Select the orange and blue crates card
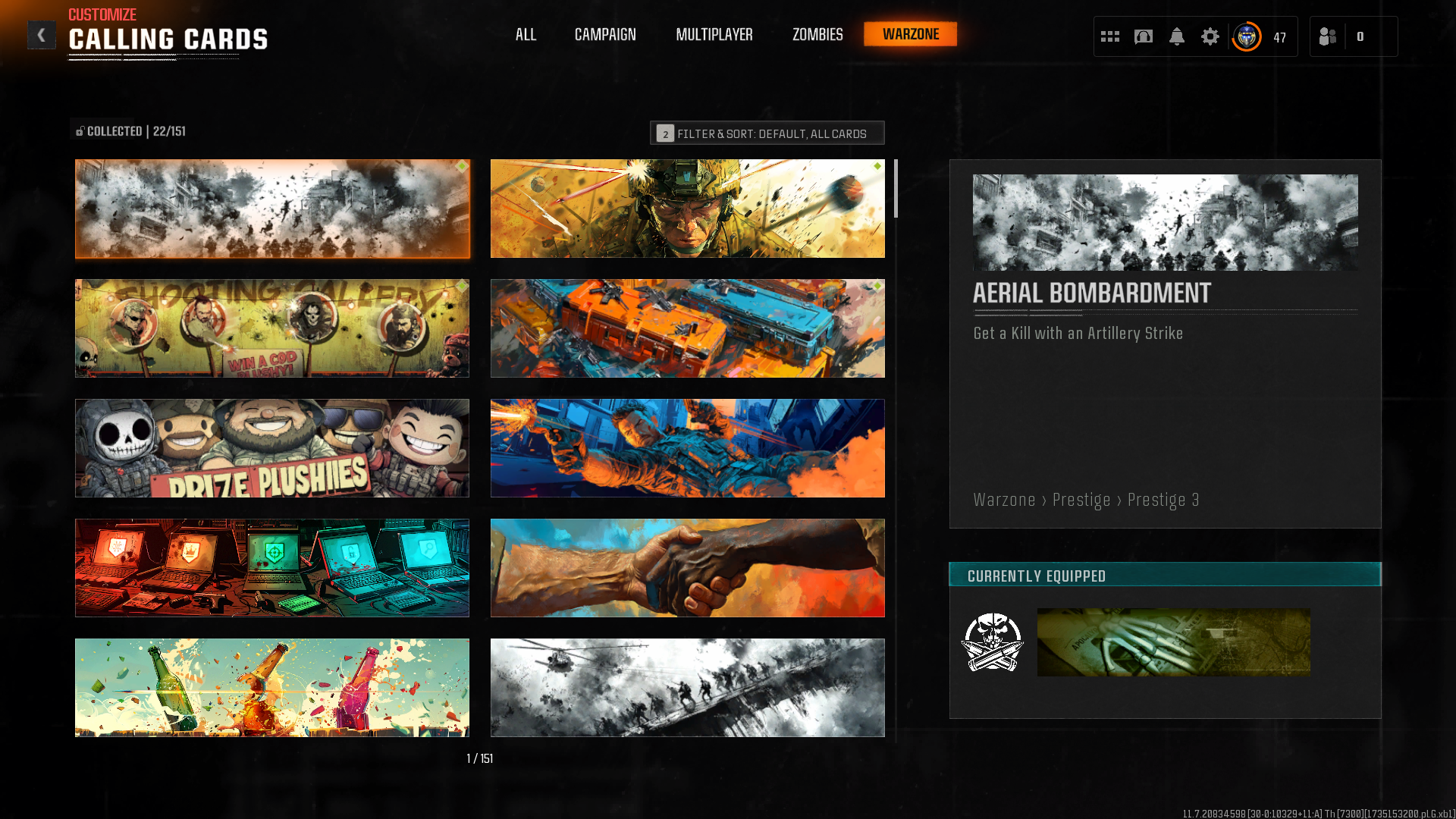 point(688,328)
